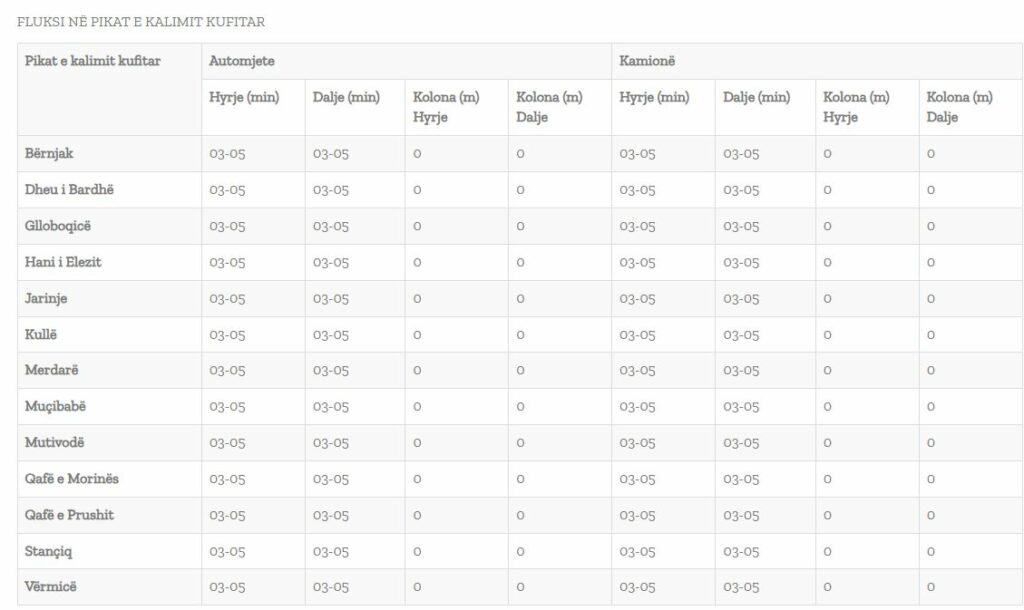Click the FLUKSI NË PIKAT E KALIMIT KUFITAR title
This screenshot has height=610, width=1024.
(x=141, y=22)
